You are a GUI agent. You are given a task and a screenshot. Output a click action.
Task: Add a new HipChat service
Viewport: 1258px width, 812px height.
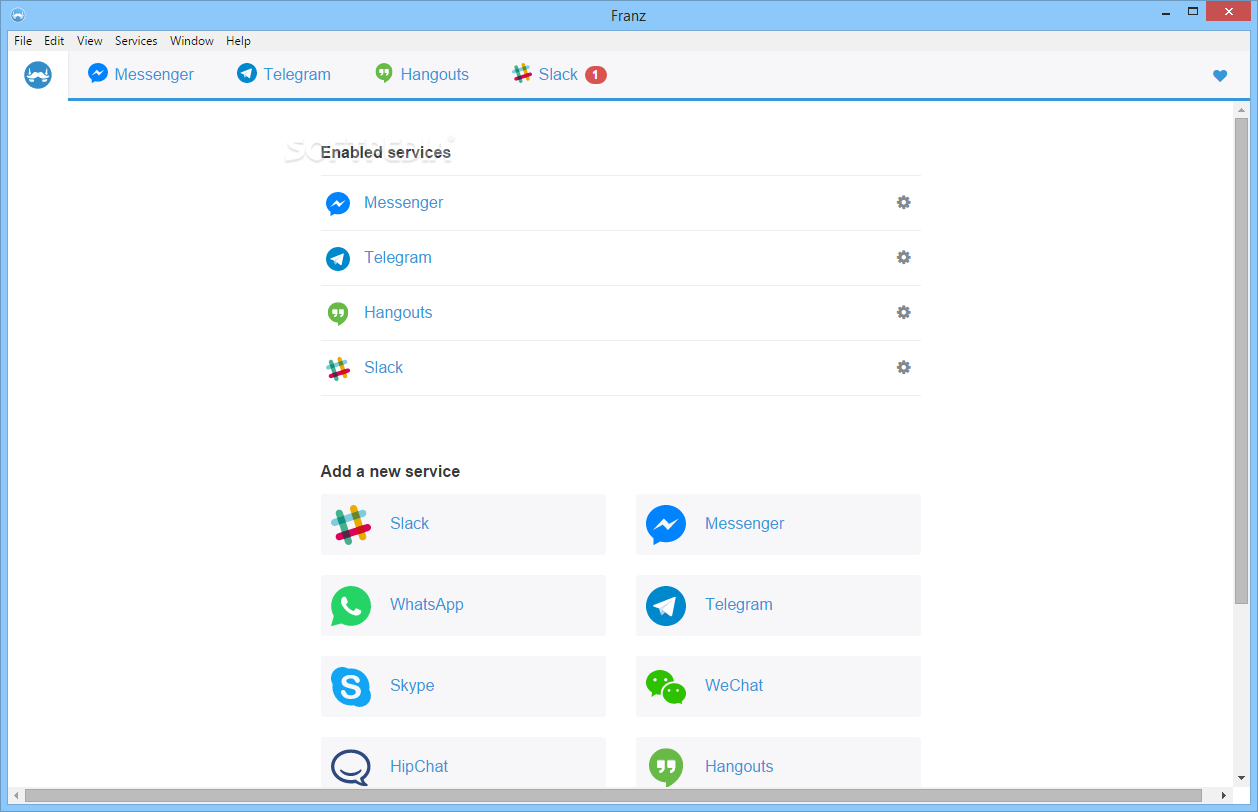[463, 762]
